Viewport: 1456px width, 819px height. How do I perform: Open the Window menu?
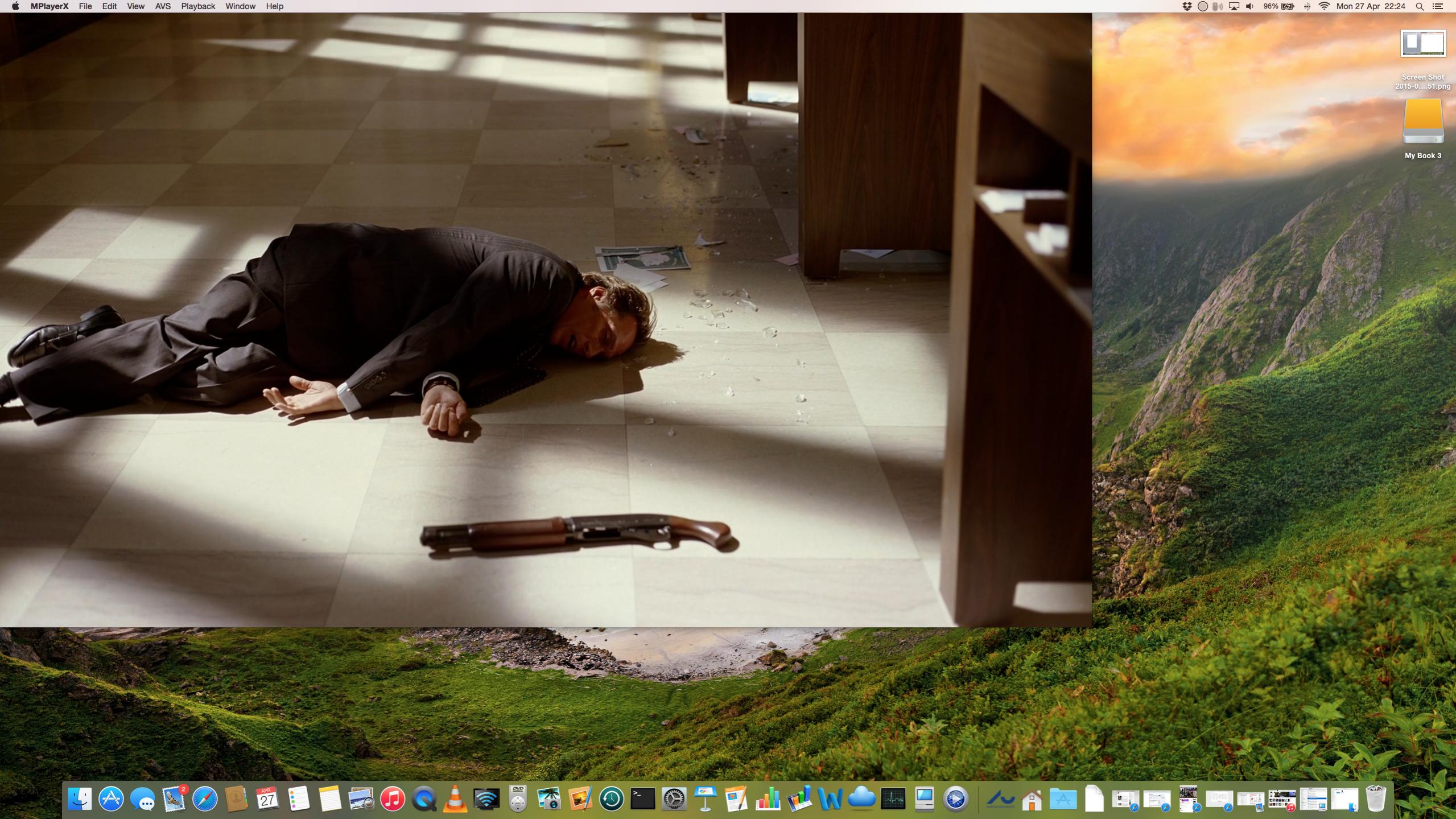240,6
